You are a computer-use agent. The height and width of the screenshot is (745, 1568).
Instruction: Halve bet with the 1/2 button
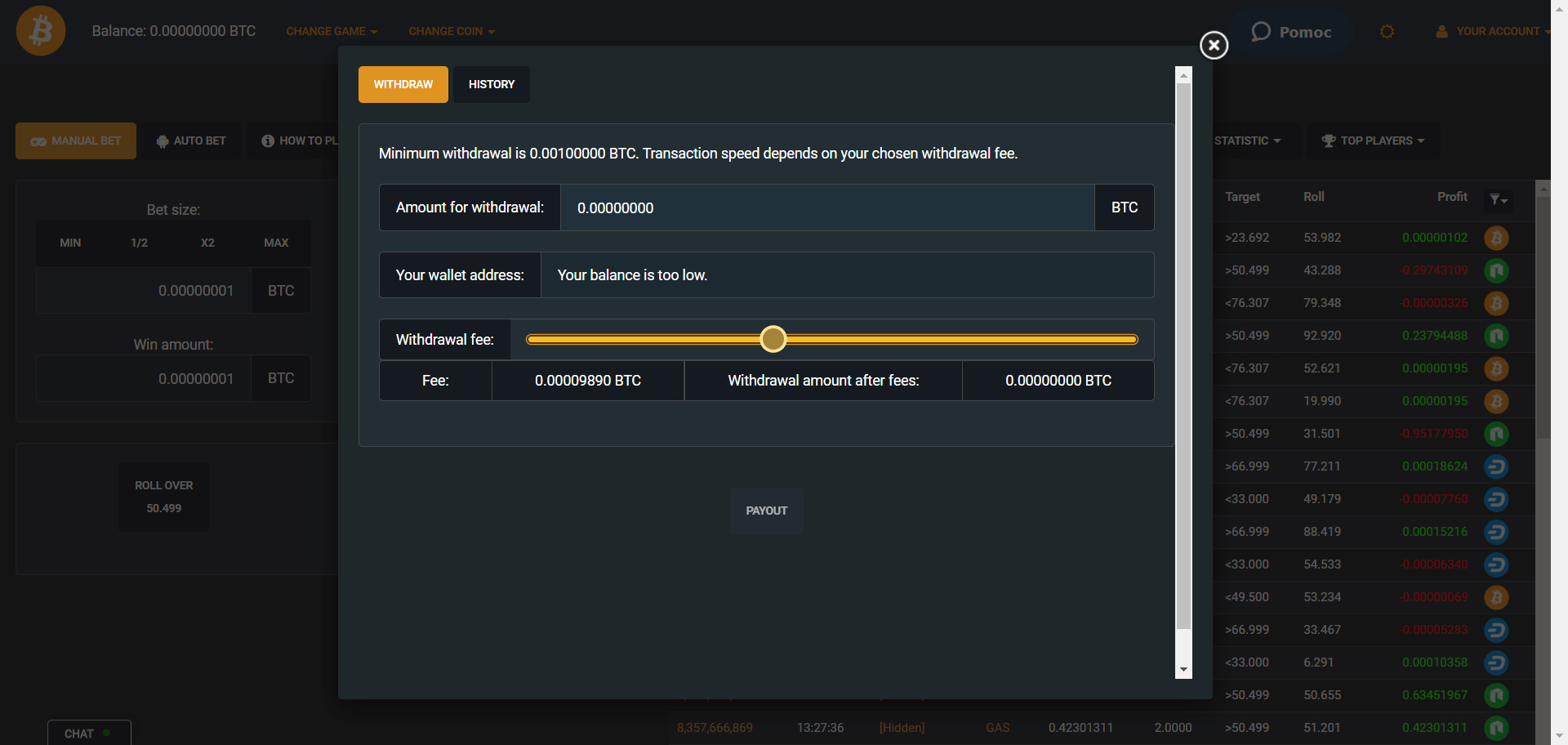pos(139,243)
